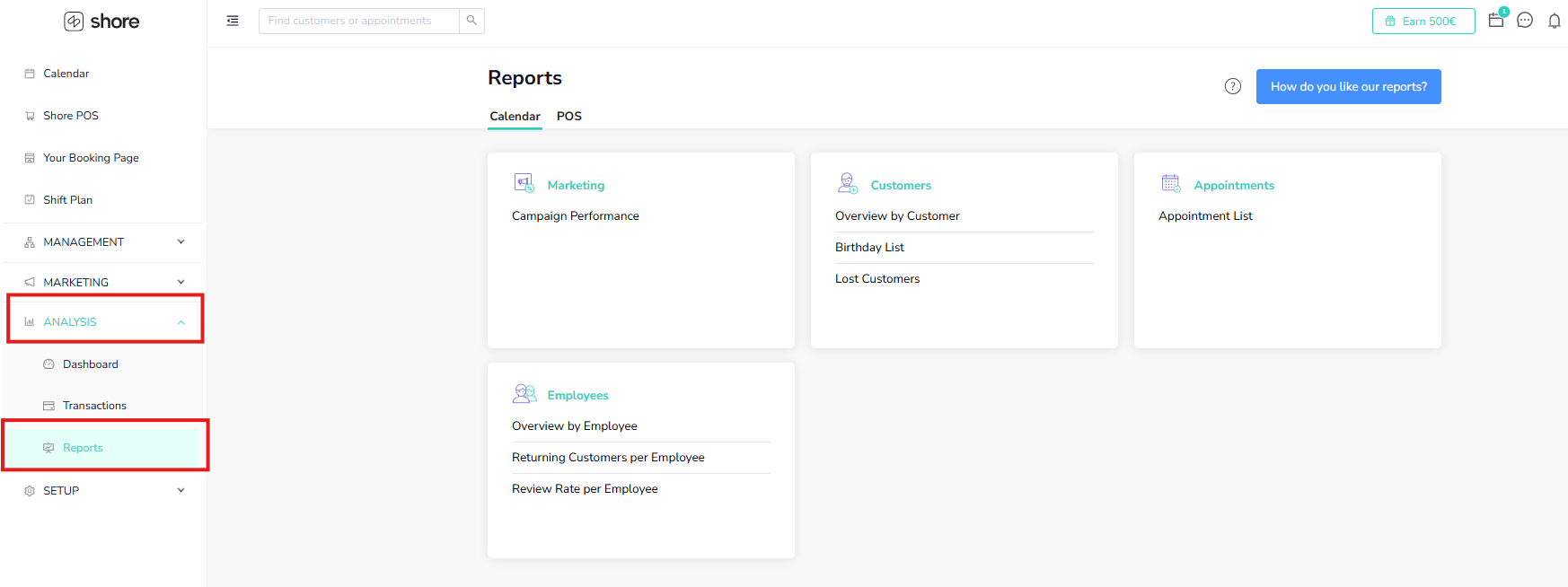Click the sidebar collapse menu icon
Image resolution: width=1568 pixels, height=587 pixels.
pyautogui.click(x=233, y=21)
